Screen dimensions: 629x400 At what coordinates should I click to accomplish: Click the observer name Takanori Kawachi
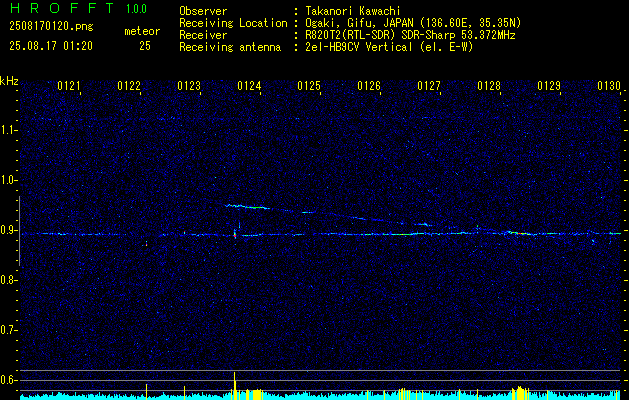click(x=353, y=11)
